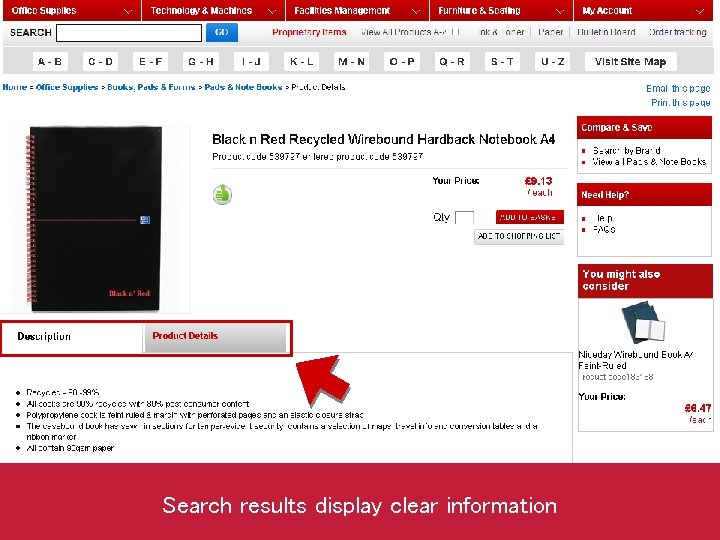Click the £9.13 price text
The height and width of the screenshot is (540, 720).
coord(539,181)
